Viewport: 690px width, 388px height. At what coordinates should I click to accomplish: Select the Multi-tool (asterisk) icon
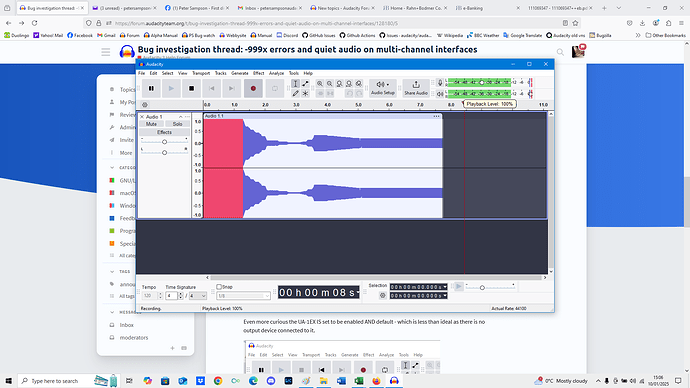click(305, 93)
